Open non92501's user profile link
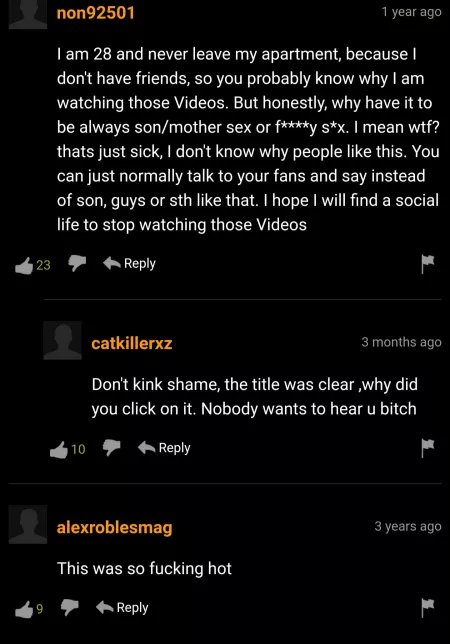 click(x=96, y=13)
